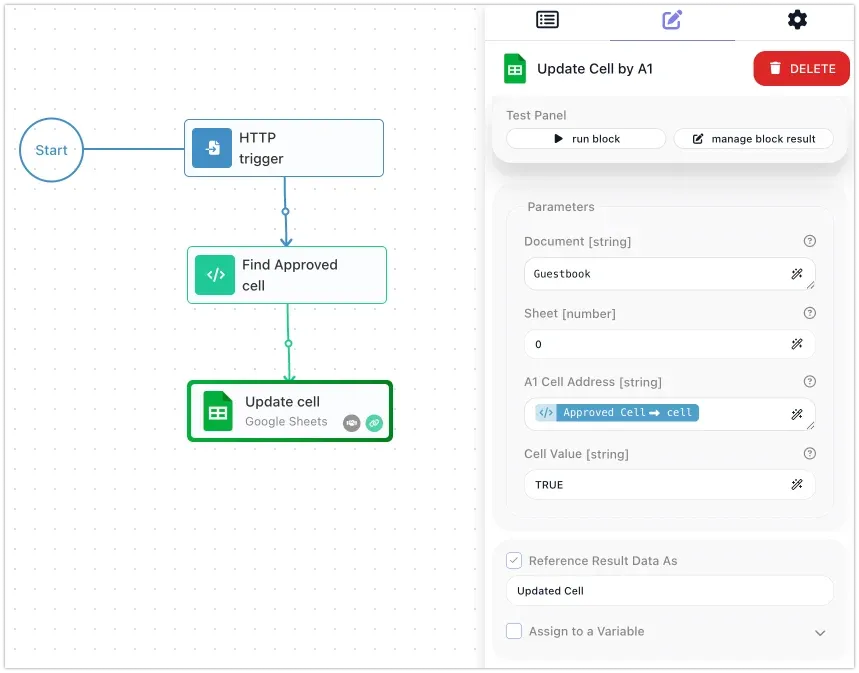Switch to the edit block tab
859x673 pixels.
[x=672, y=20]
